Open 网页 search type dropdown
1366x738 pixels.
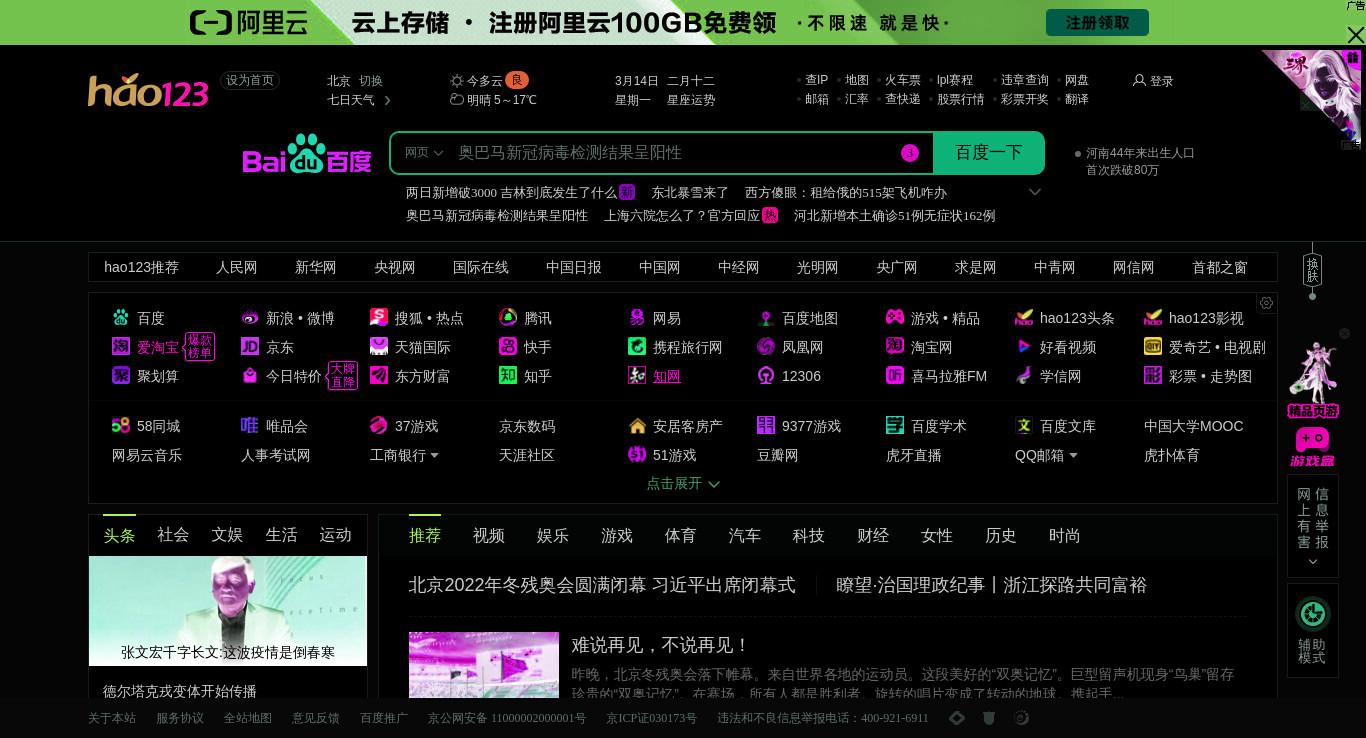[x=424, y=153]
